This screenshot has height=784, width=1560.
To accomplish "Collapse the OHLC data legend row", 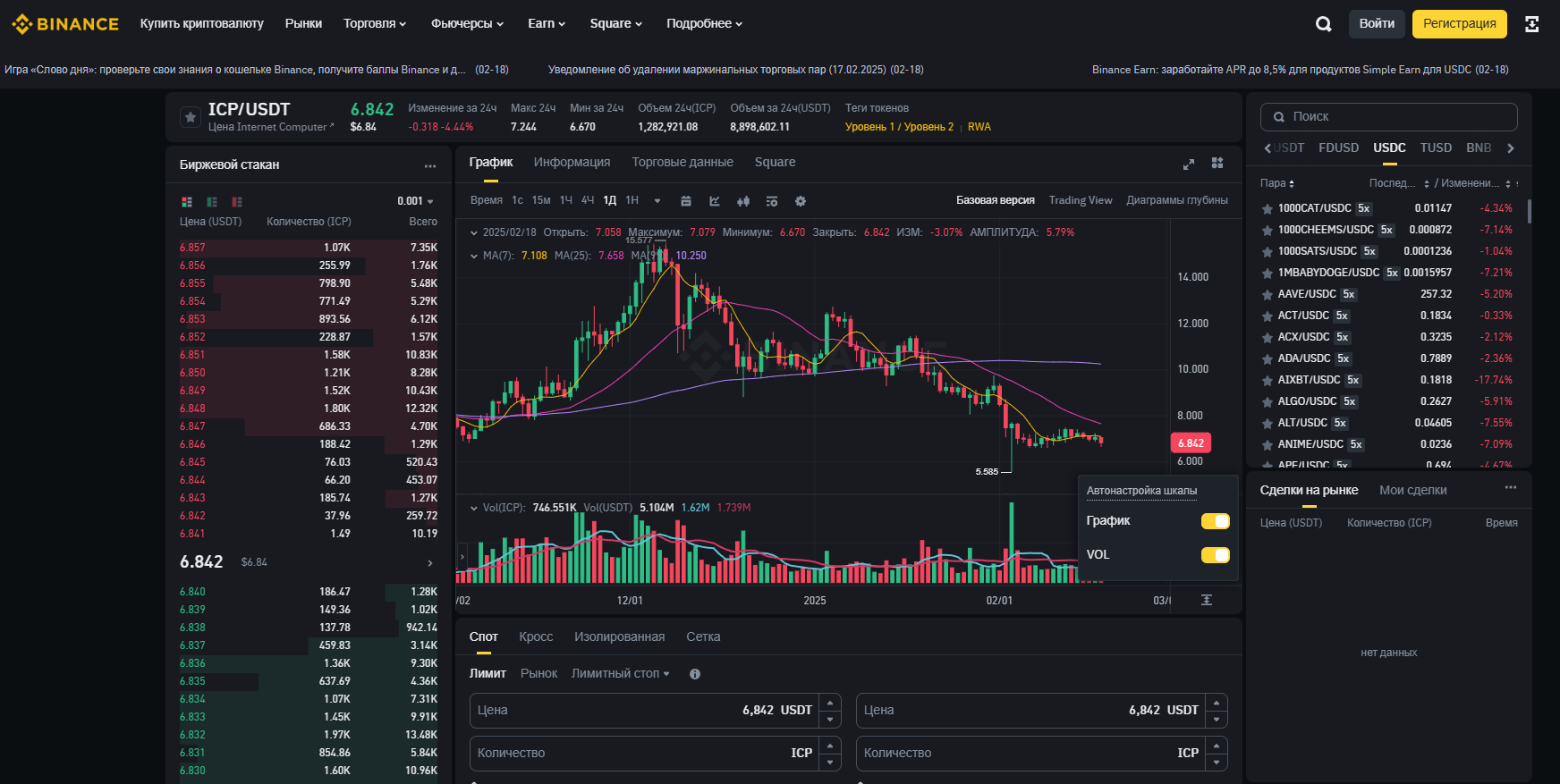I will point(474,232).
